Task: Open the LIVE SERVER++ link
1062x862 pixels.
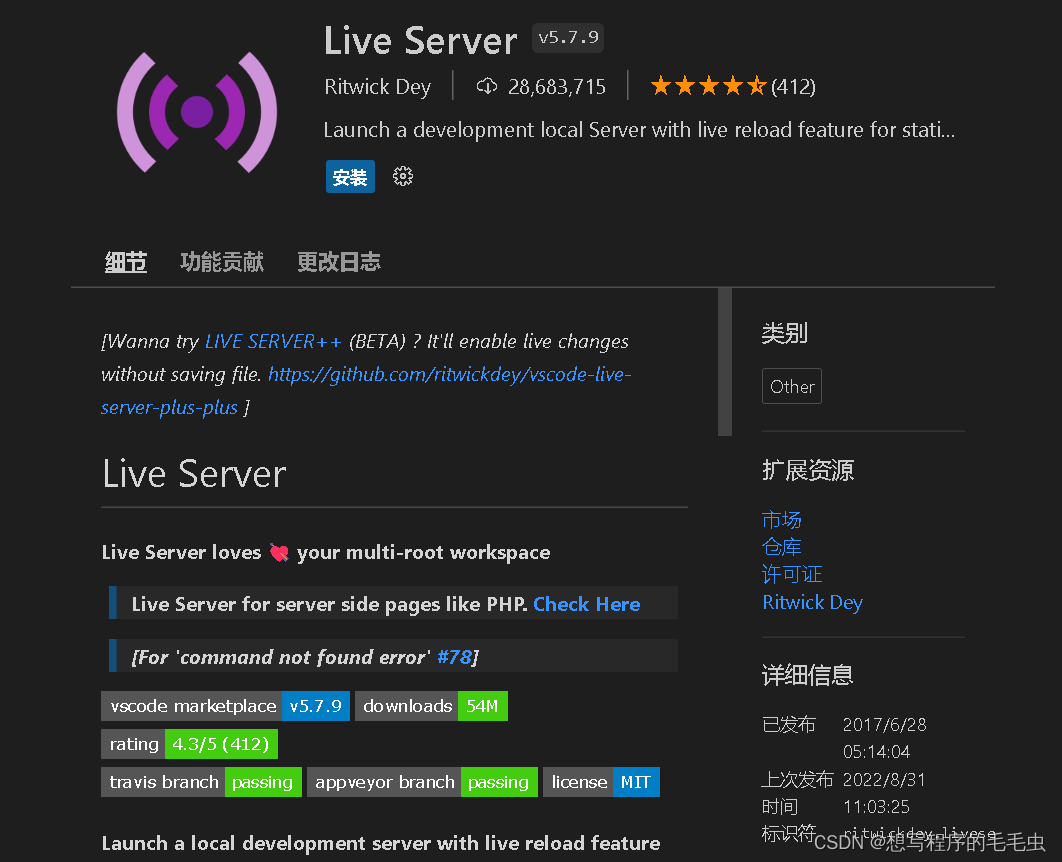Action: pos(273,341)
